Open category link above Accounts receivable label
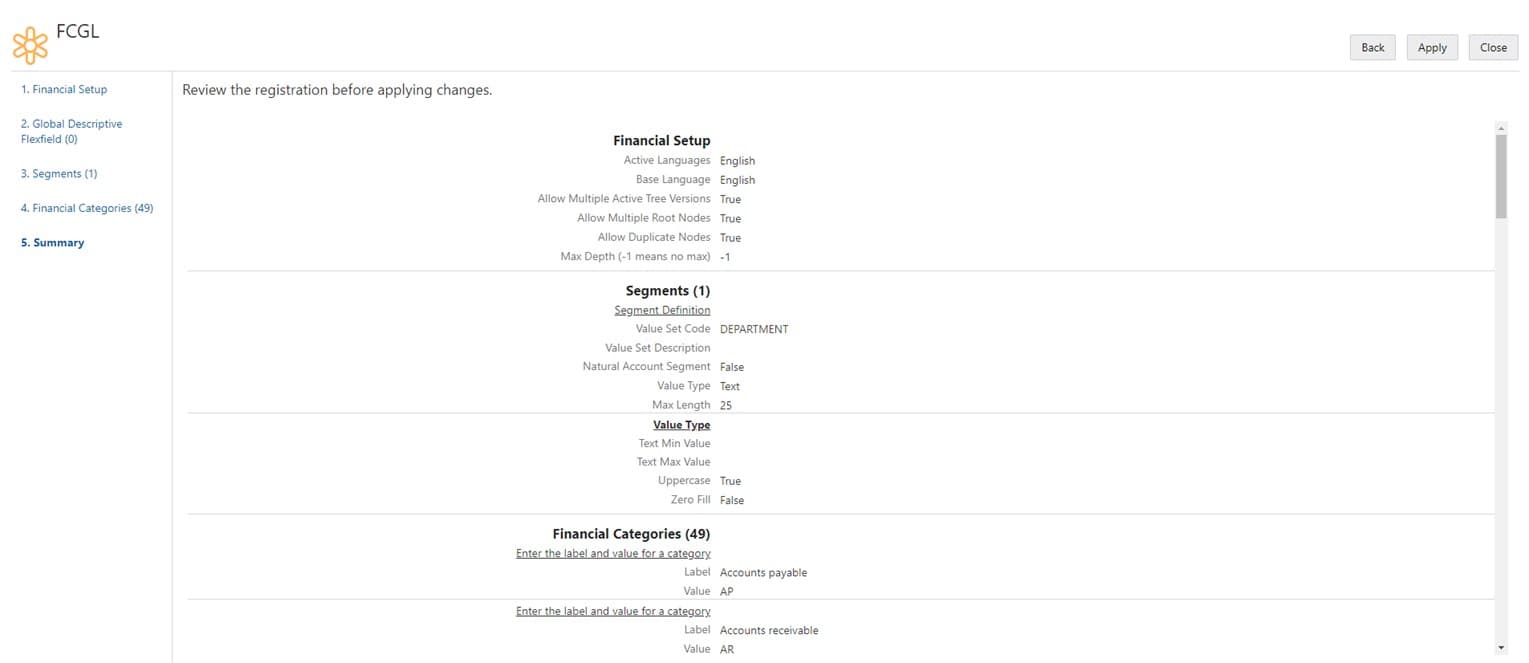1529x663 pixels. 613,611
